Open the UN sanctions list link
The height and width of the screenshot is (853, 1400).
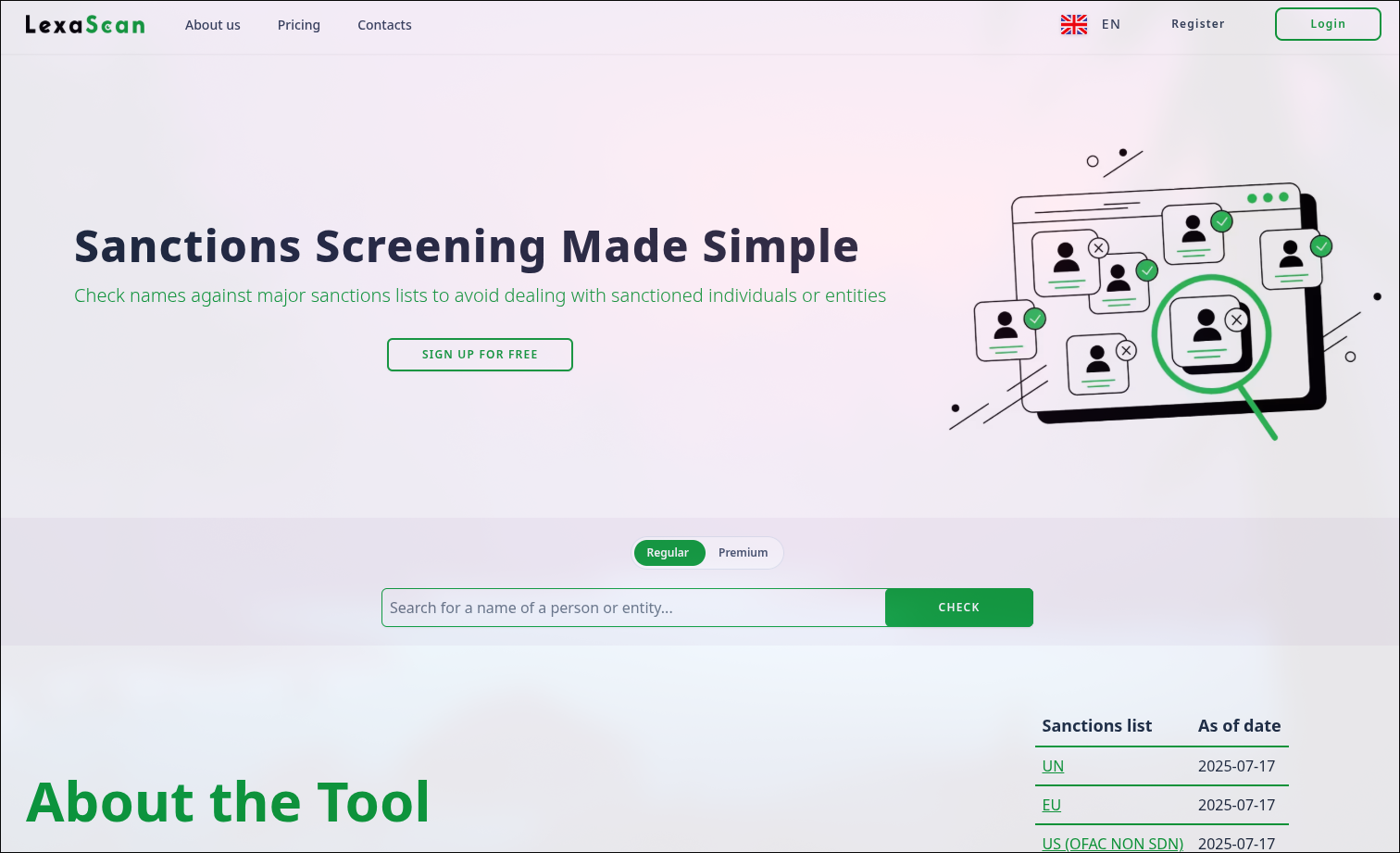[1053, 766]
